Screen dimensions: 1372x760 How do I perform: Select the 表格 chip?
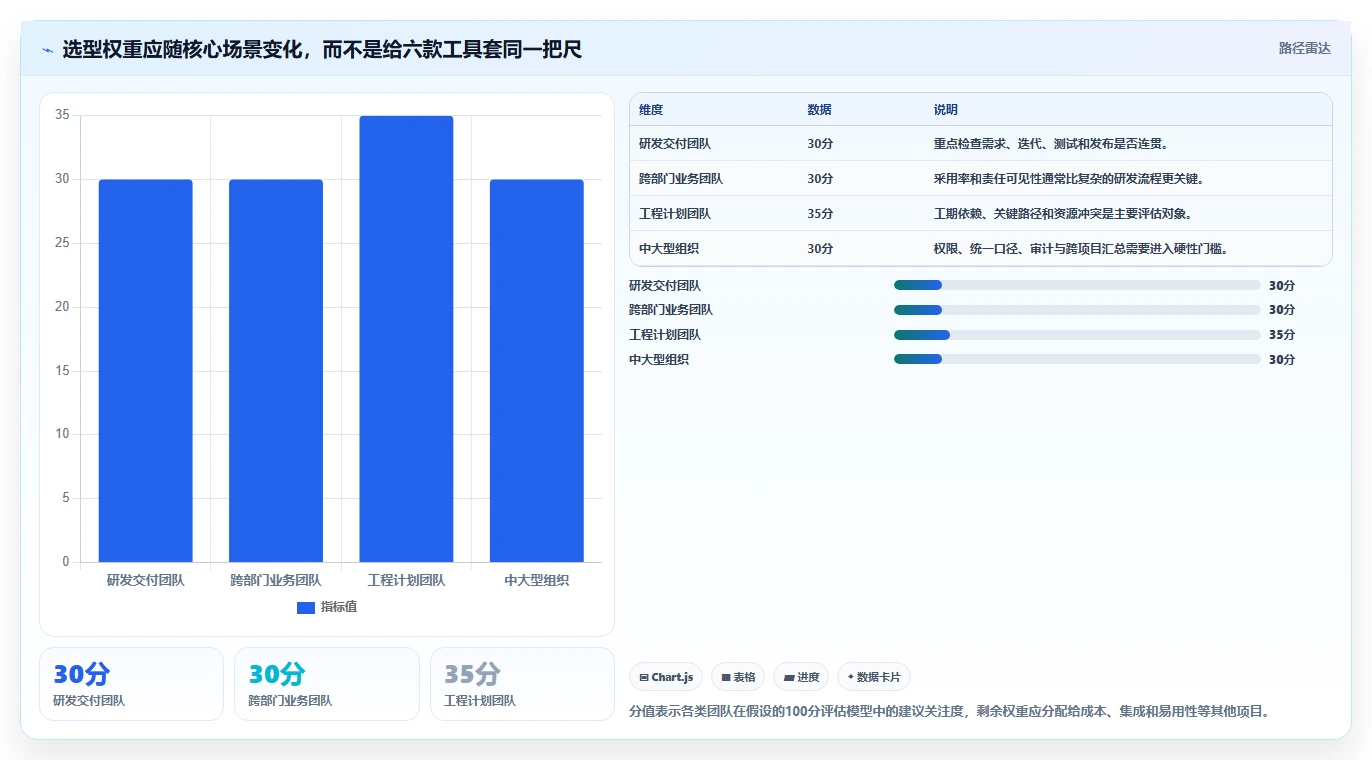point(738,677)
